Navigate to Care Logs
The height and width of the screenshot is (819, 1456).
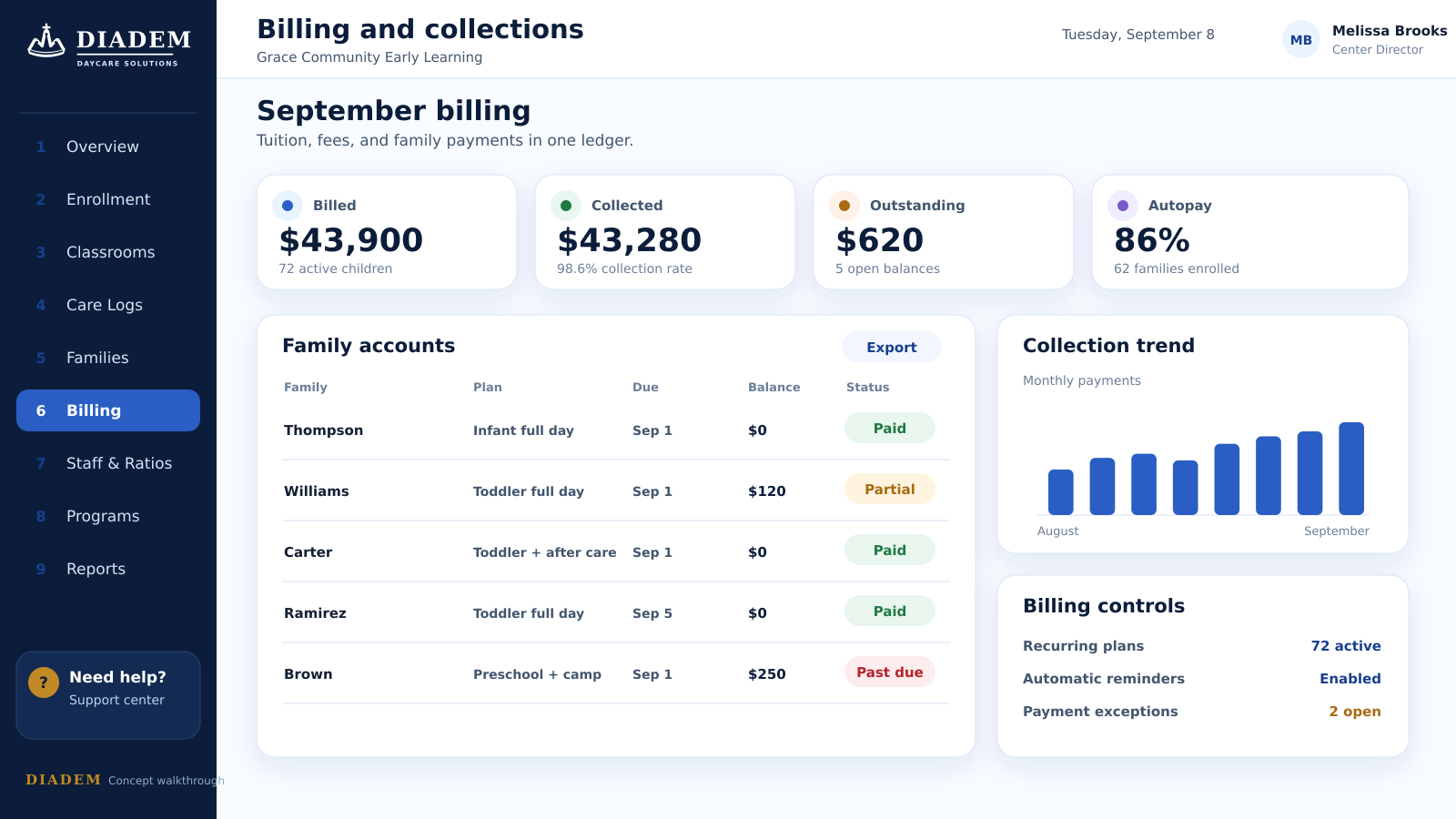(108, 305)
